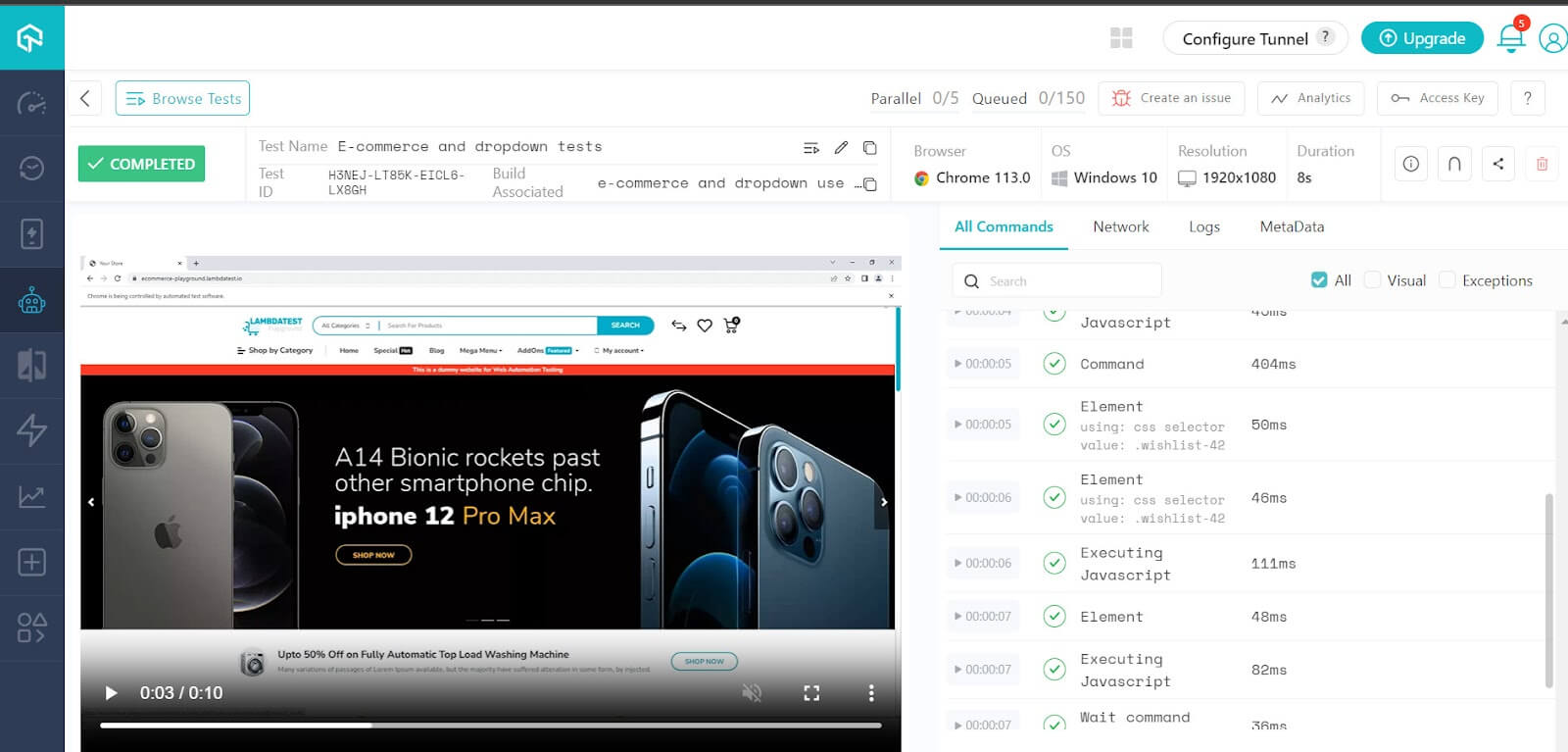Open the real-time testing clock sidebar icon
Viewport: 1568px width, 752px height.
31,169
